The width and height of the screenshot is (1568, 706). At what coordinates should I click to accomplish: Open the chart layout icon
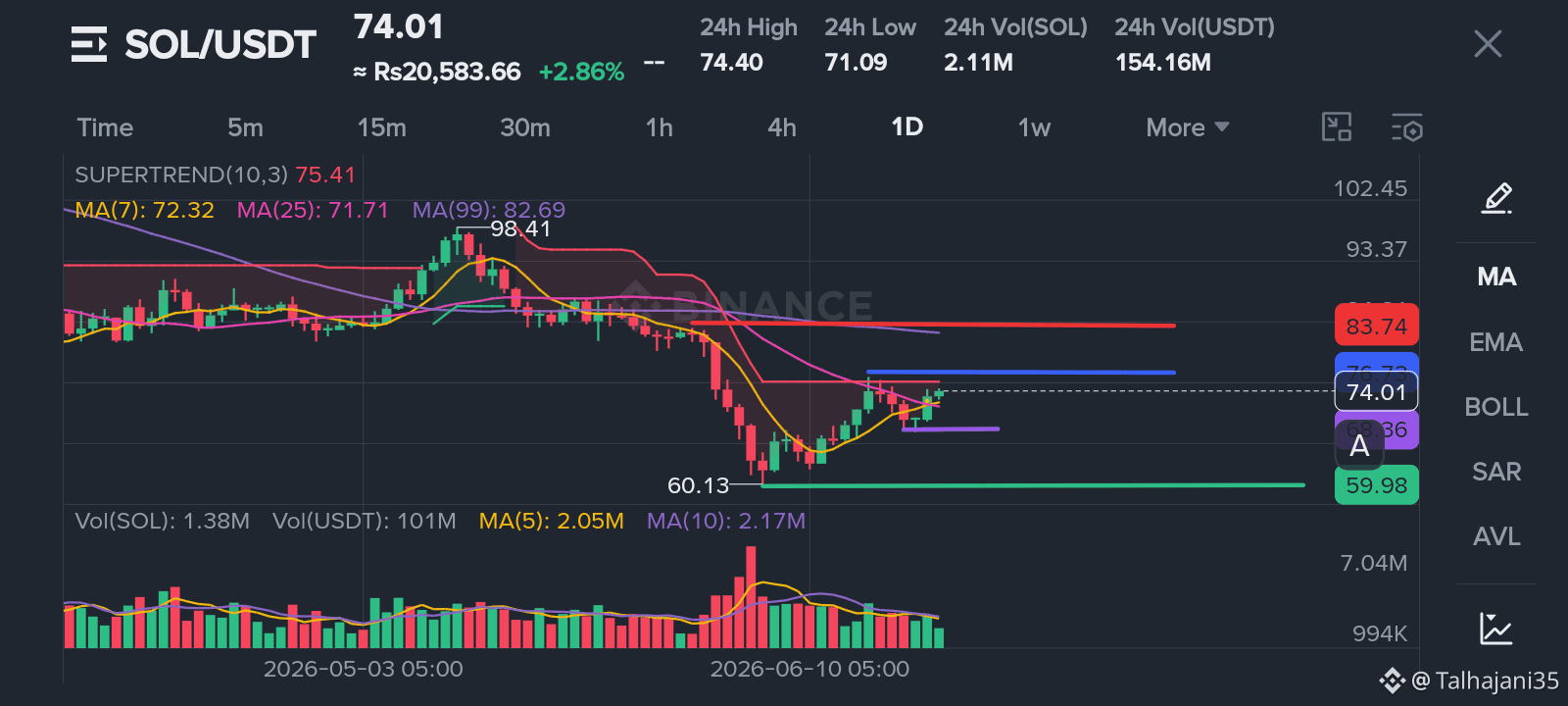1337,127
